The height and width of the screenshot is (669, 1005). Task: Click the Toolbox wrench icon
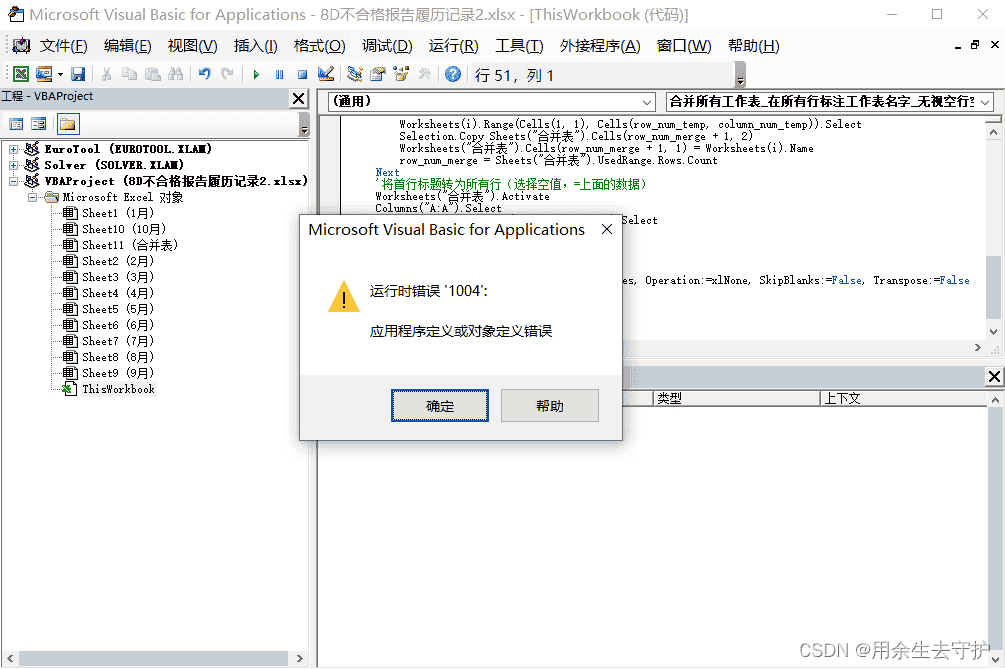click(424, 74)
